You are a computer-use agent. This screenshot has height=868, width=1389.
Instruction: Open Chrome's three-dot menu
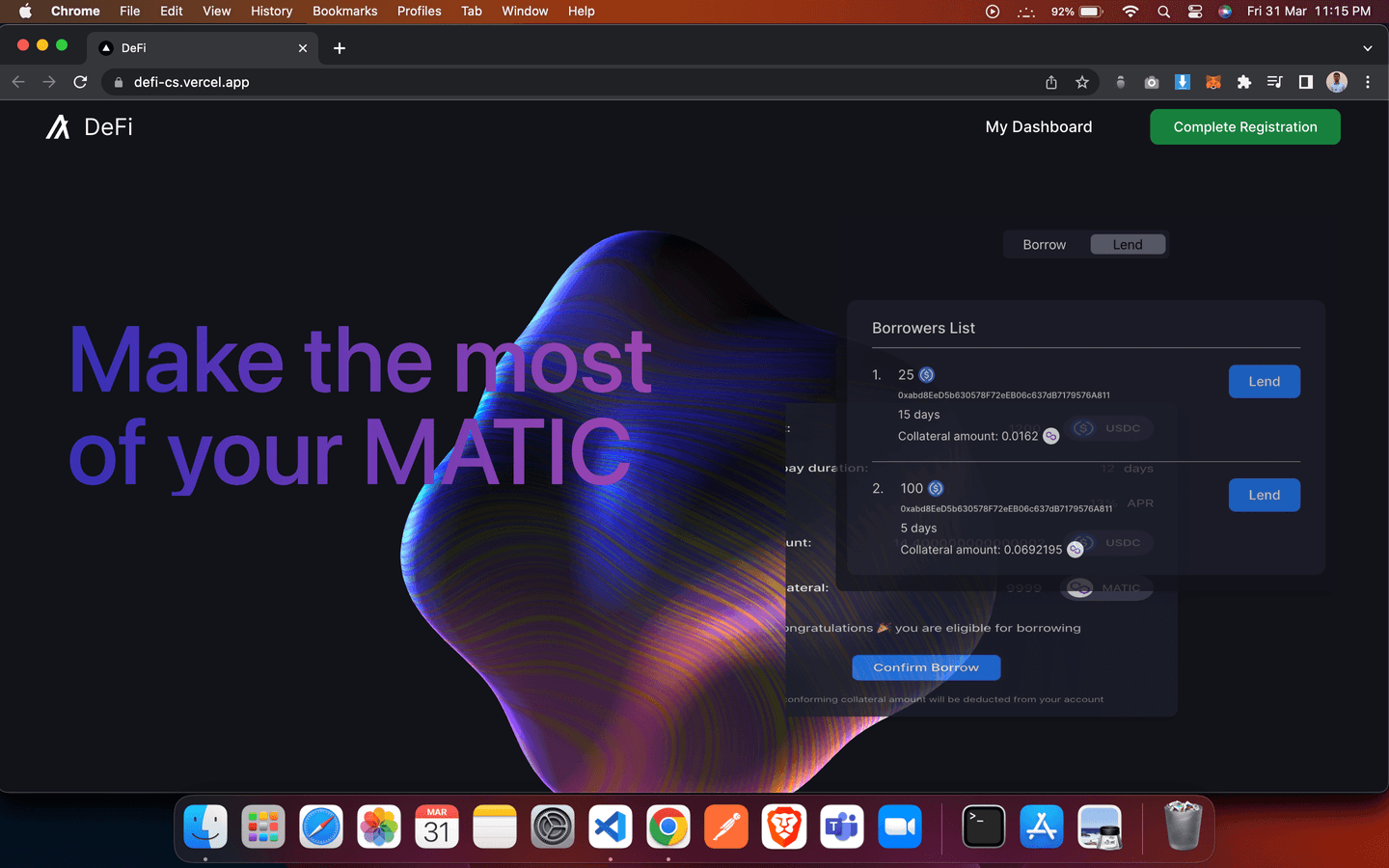1368,82
